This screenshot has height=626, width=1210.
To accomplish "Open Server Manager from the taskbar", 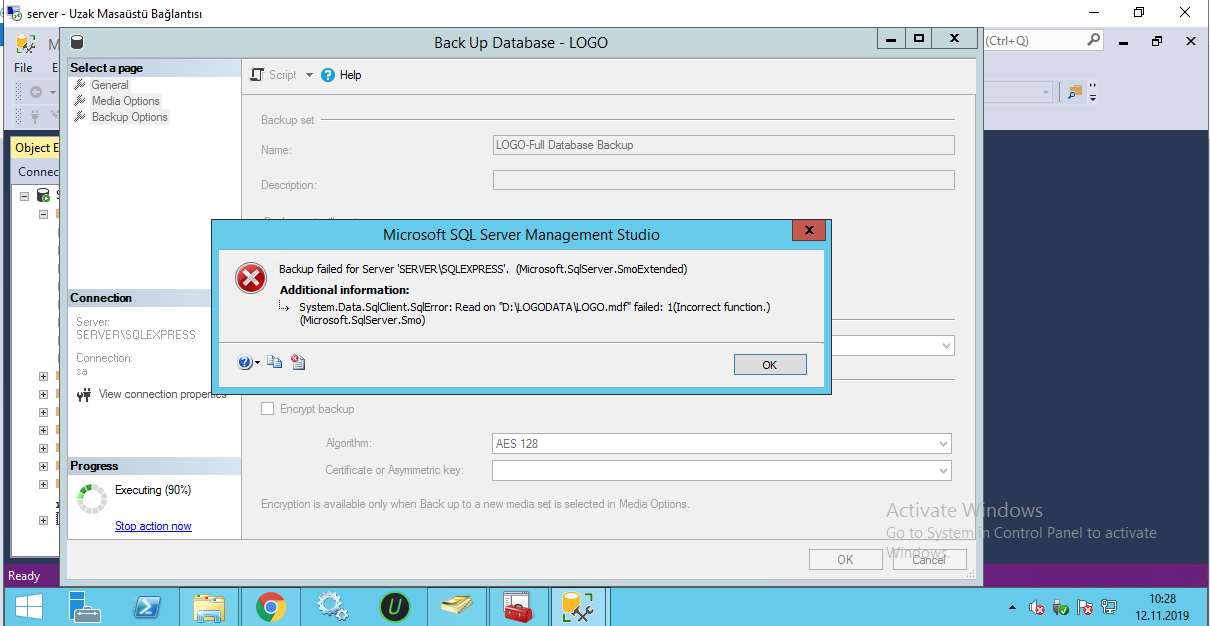I will [84, 606].
